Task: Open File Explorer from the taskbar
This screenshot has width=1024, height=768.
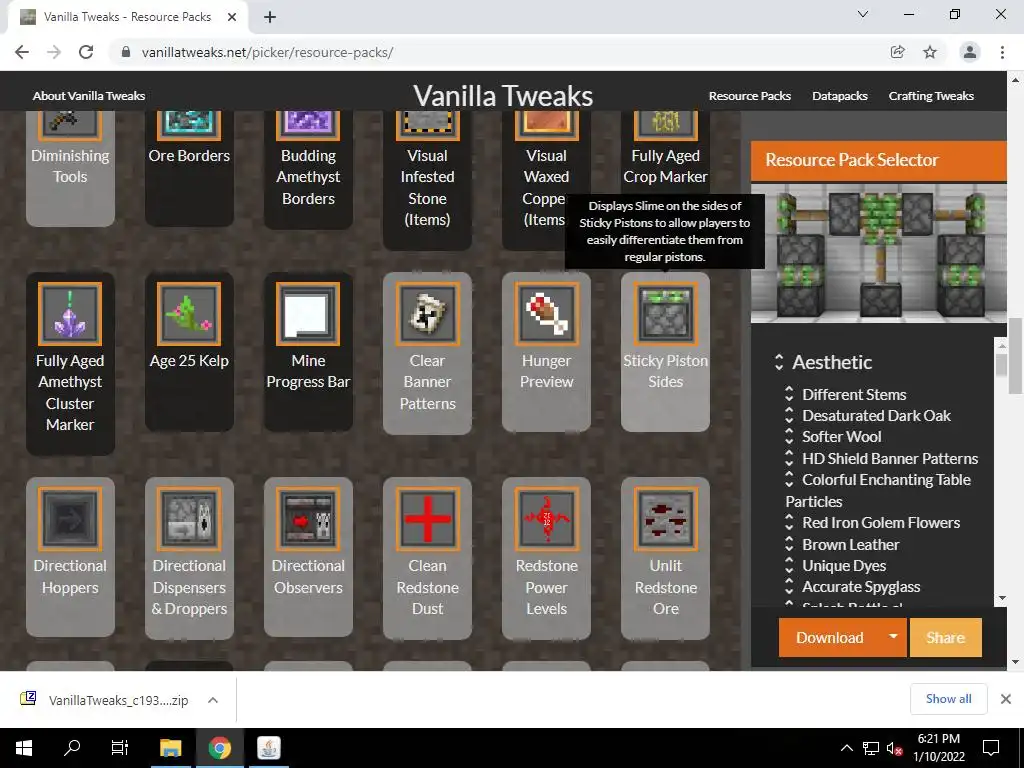Action: click(170, 748)
